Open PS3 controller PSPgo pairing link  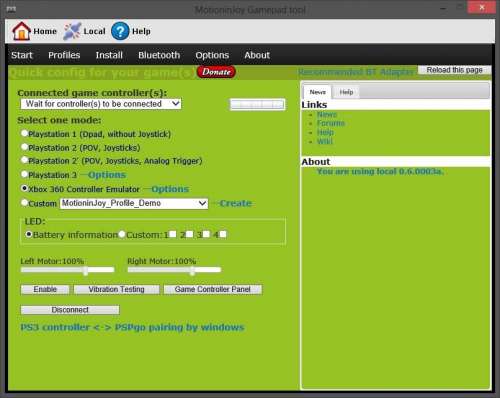[132, 327]
